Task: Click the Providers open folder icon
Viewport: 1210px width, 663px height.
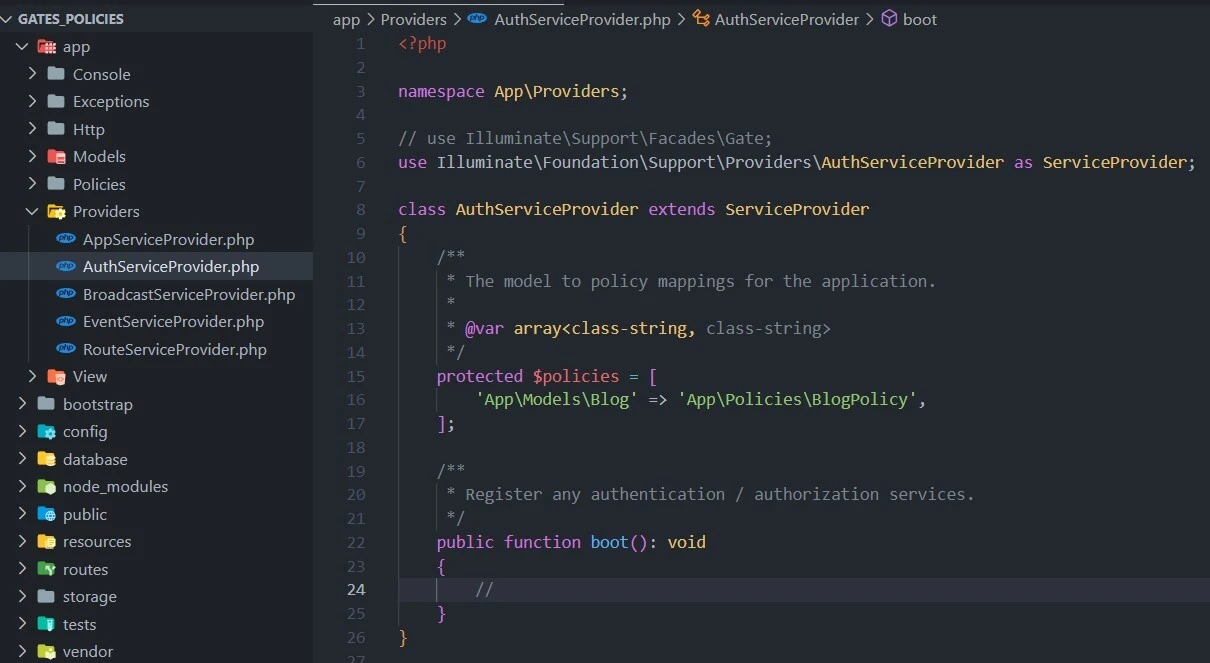Action: (x=56, y=212)
